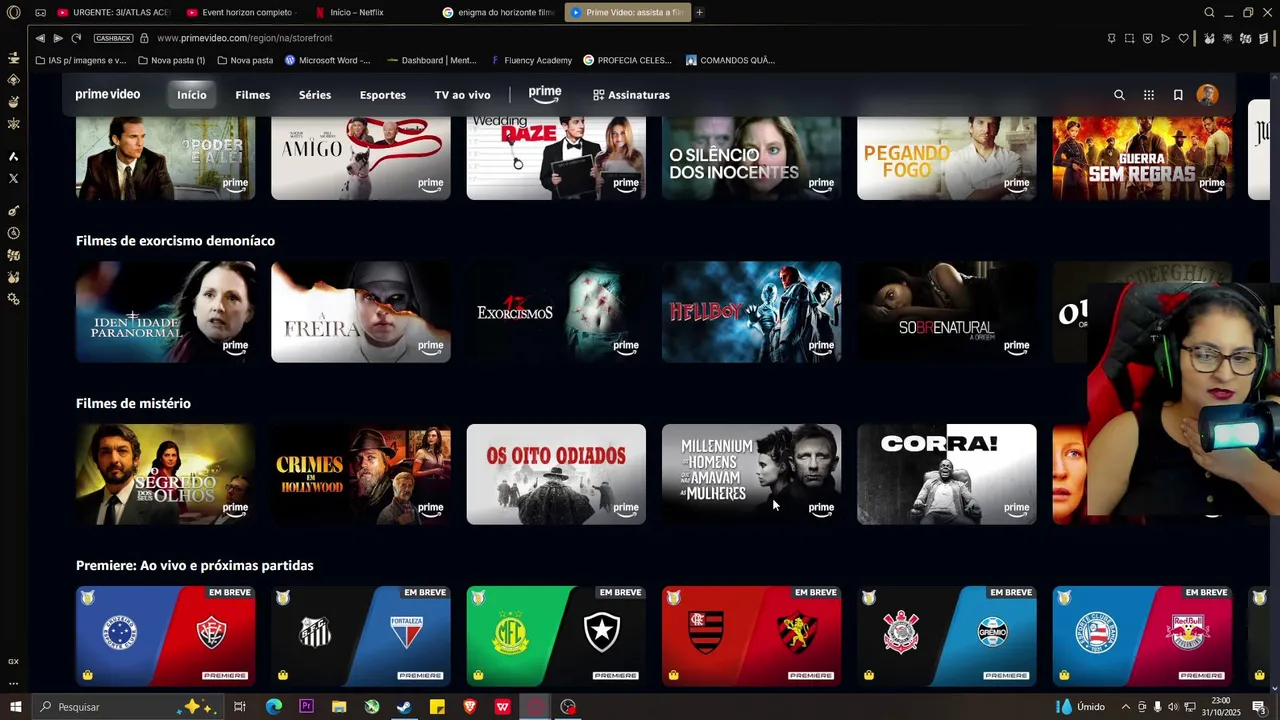
Task: Open the Crimes em Hollywood thumbnail
Action: coord(361,474)
